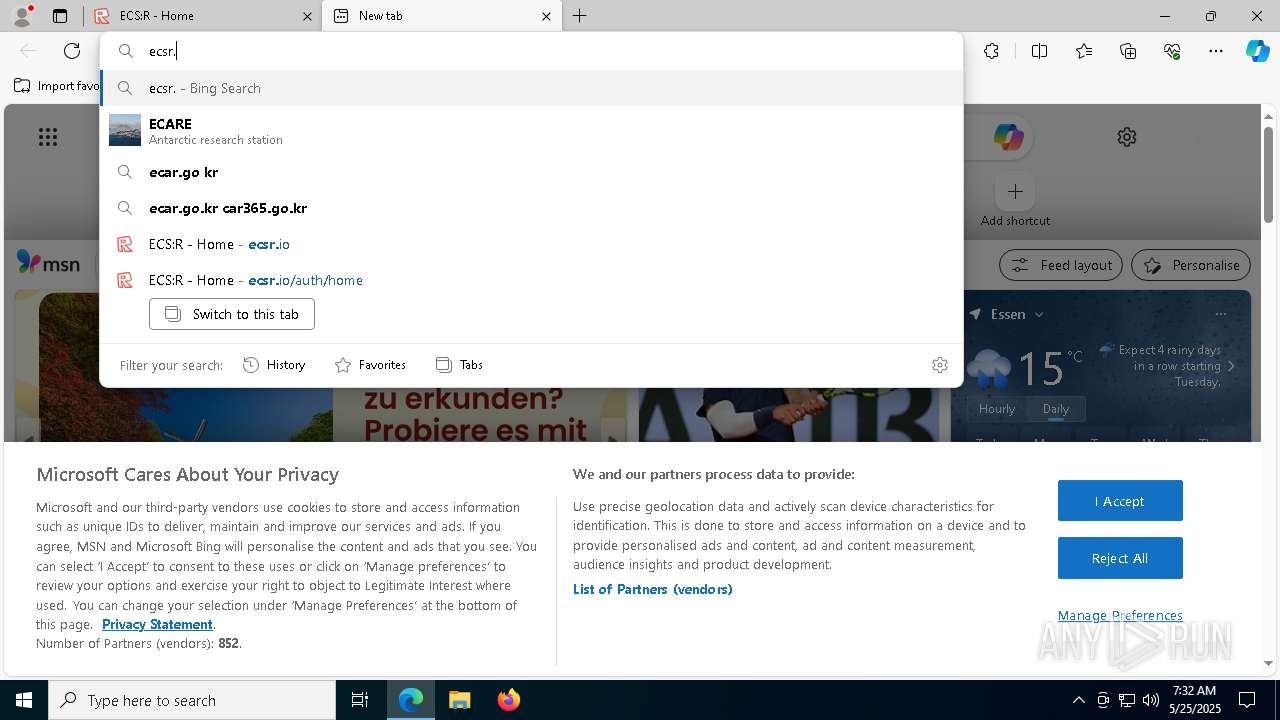The width and height of the screenshot is (1280, 720).
Task: Click inside the address bar text field
Action: tap(550, 51)
